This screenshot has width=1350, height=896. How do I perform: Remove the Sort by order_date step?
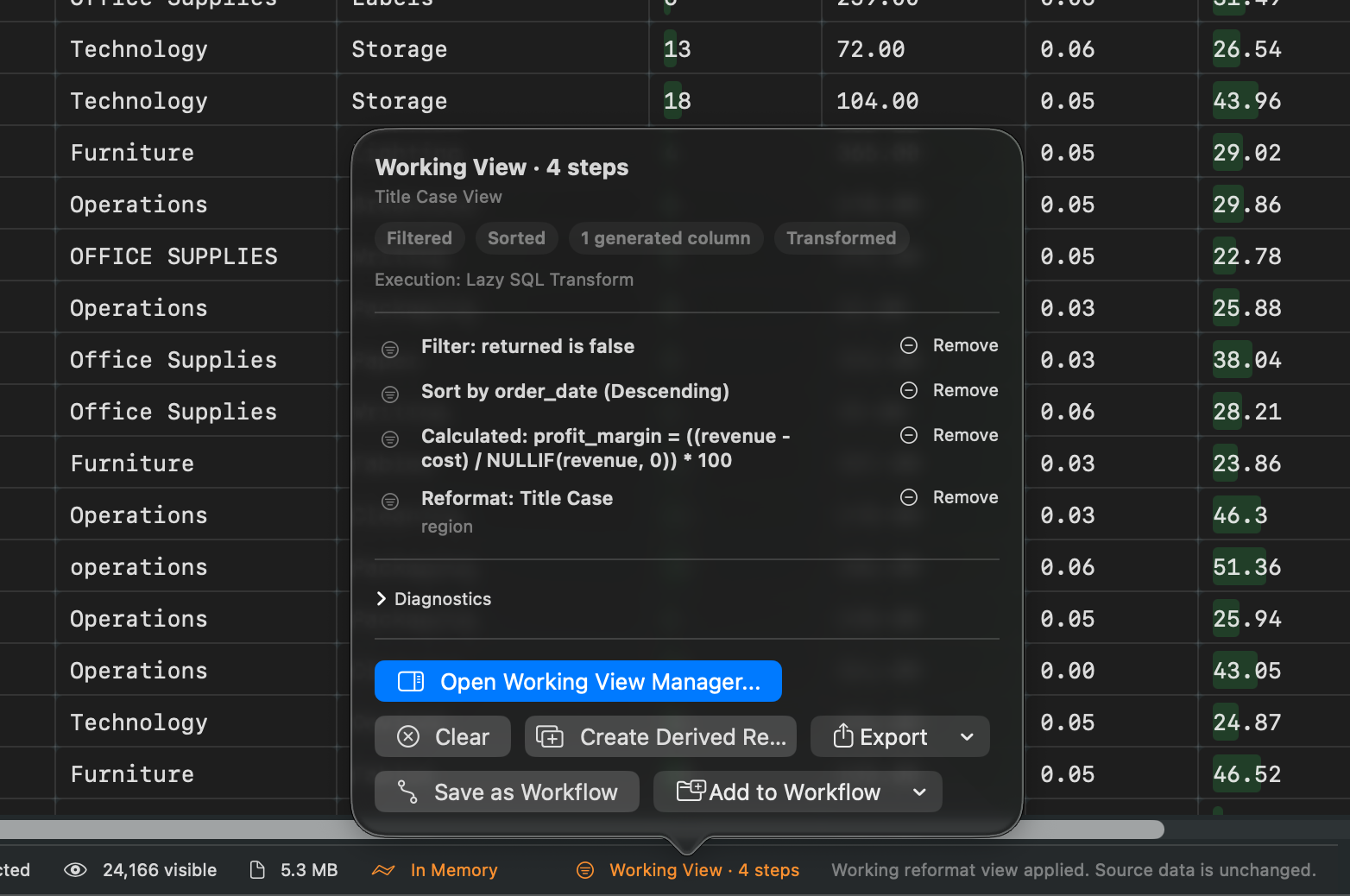click(949, 390)
